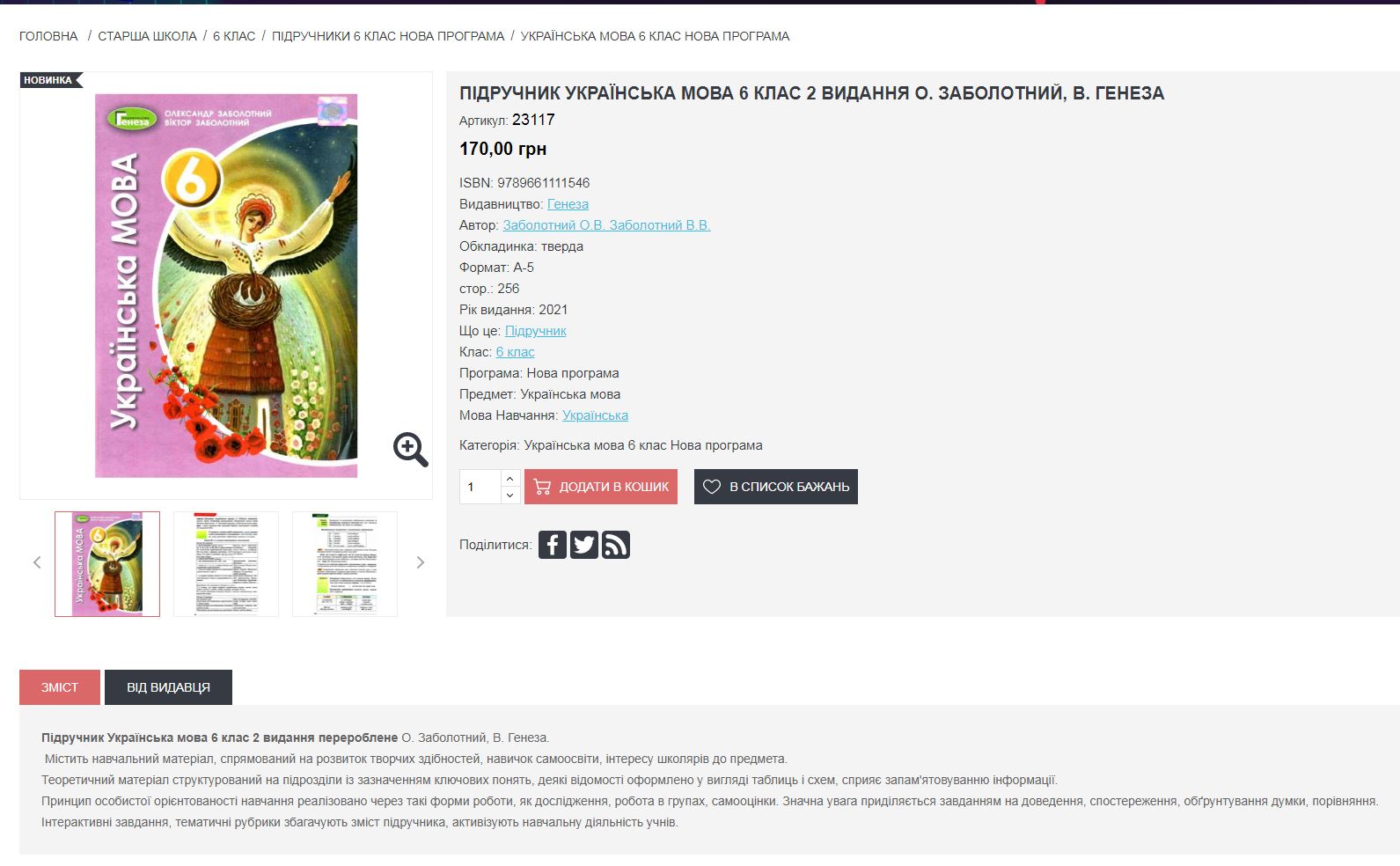Increase the quantity with the up stepper

tap(510, 478)
